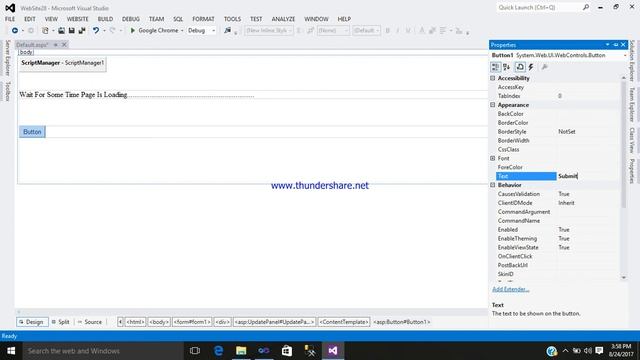
Task: Click the Visual Studio taskbar icon
Action: pos(333,351)
